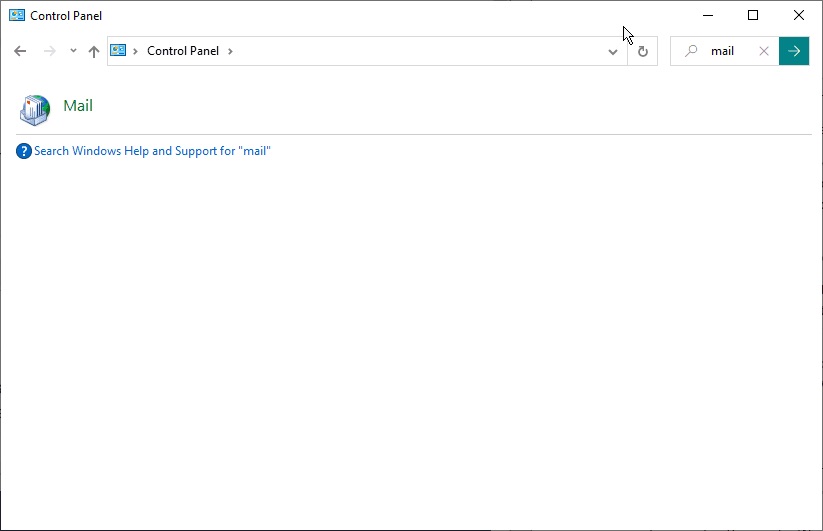The height and width of the screenshot is (531, 823).
Task: Expand the chevron after Control Panel breadcrumb
Action: pyautogui.click(x=230, y=51)
